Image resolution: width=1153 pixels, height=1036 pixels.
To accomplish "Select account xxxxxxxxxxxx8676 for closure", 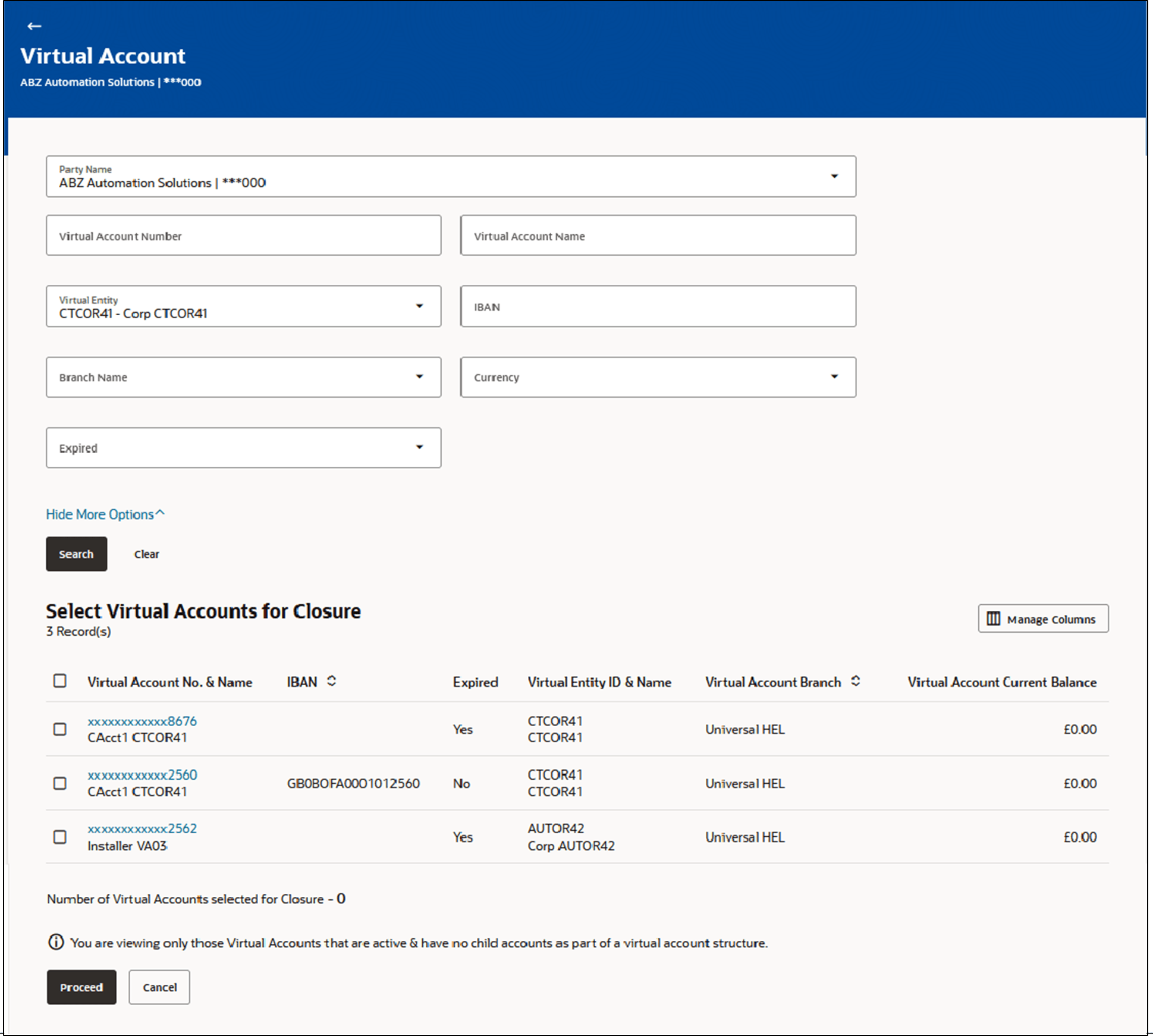I will (59, 729).
